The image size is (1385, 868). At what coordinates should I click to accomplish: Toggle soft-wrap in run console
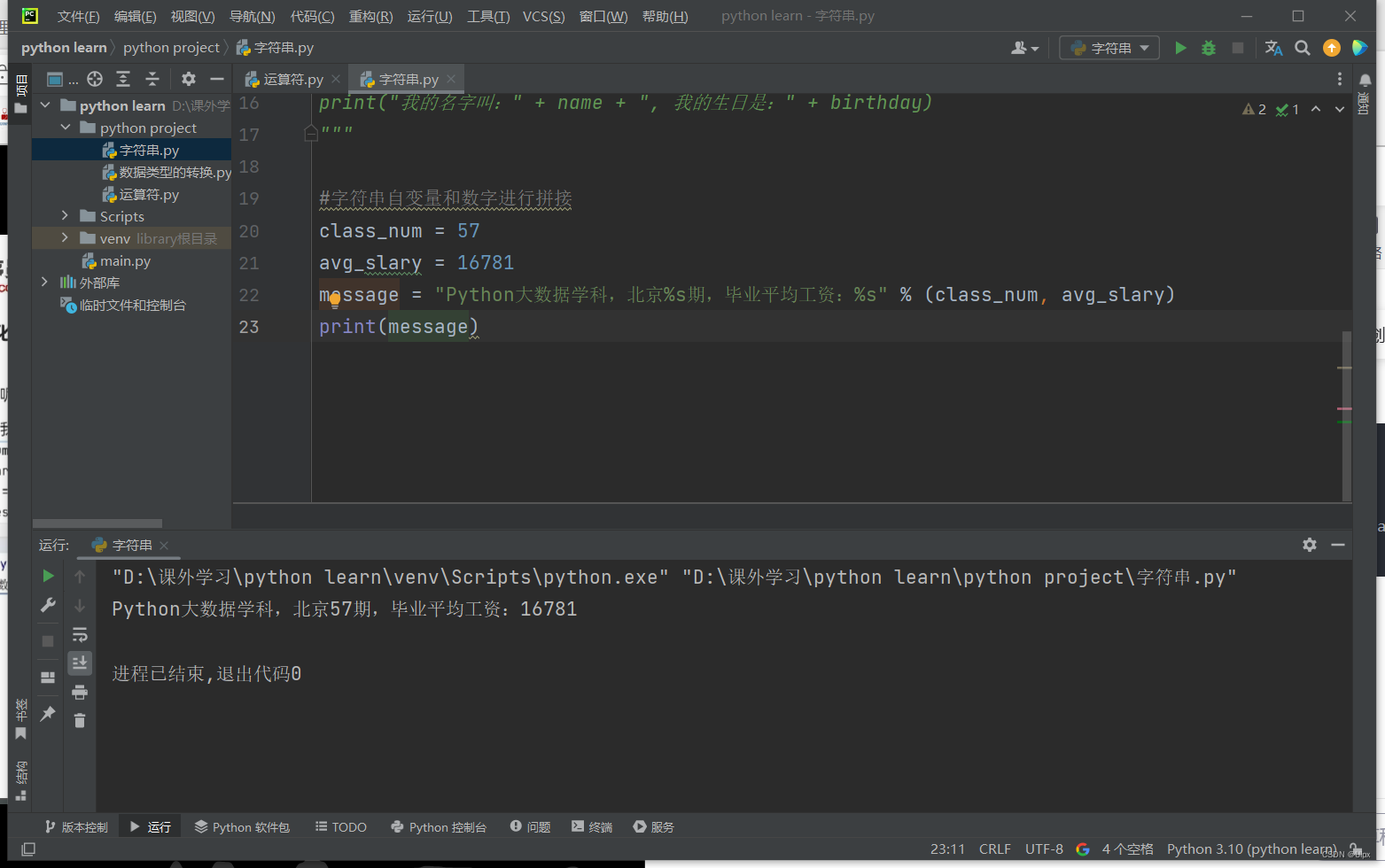(80, 634)
